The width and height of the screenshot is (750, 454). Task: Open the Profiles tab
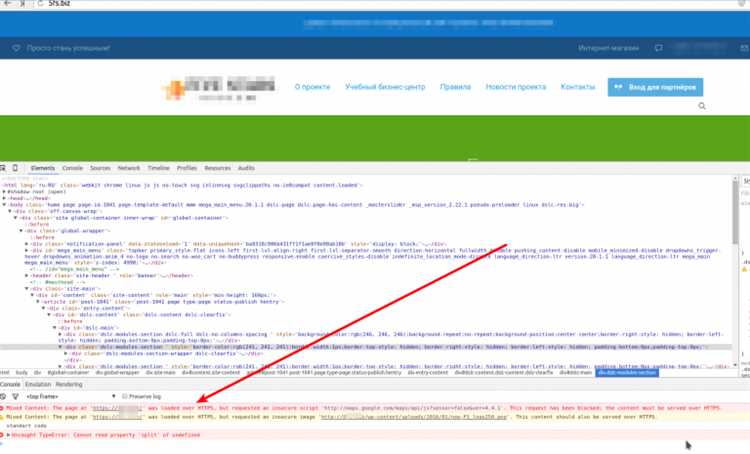click(x=187, y=168)
